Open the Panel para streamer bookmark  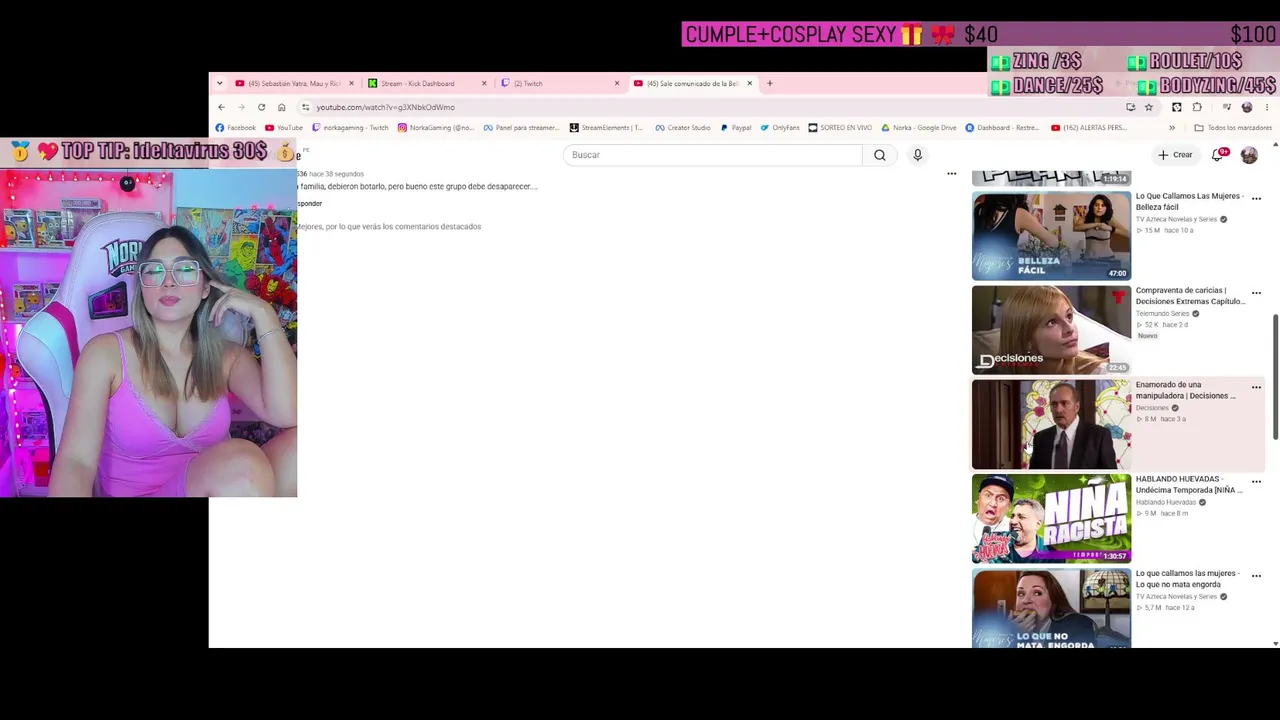[521, 128]
